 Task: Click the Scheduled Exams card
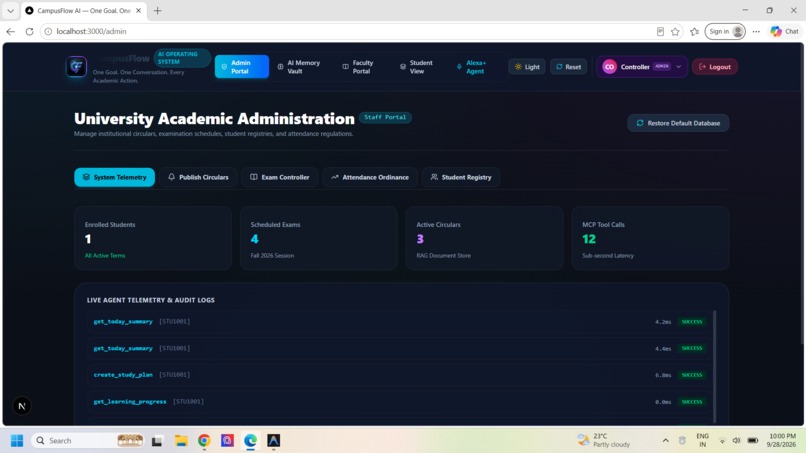point(319,238)
